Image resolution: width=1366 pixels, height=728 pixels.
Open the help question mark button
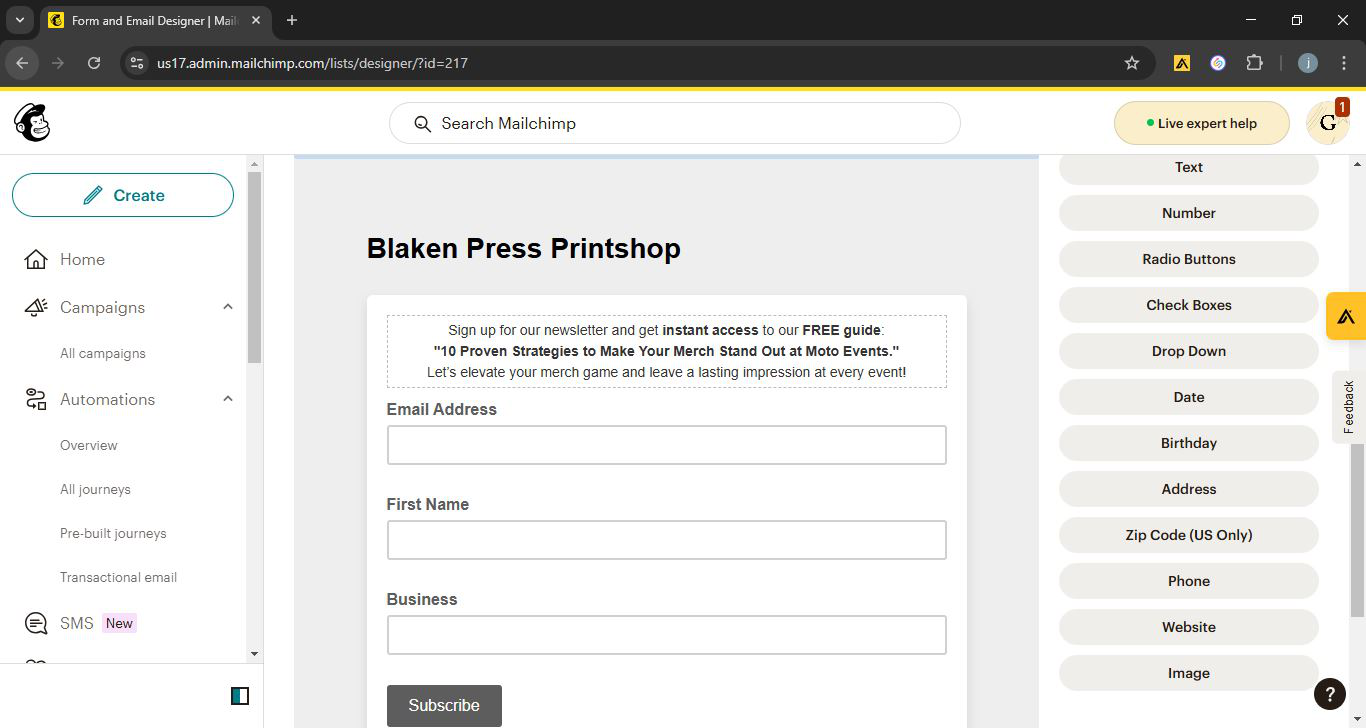coord(1329,694)
